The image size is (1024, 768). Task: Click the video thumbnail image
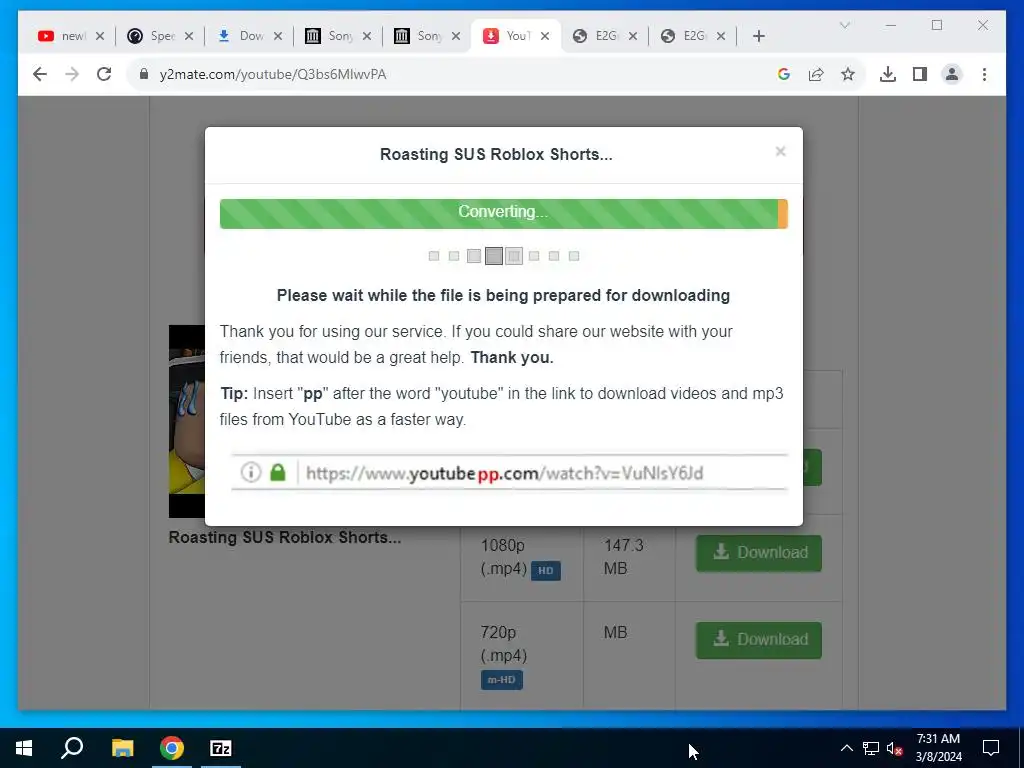click(187, 421)
